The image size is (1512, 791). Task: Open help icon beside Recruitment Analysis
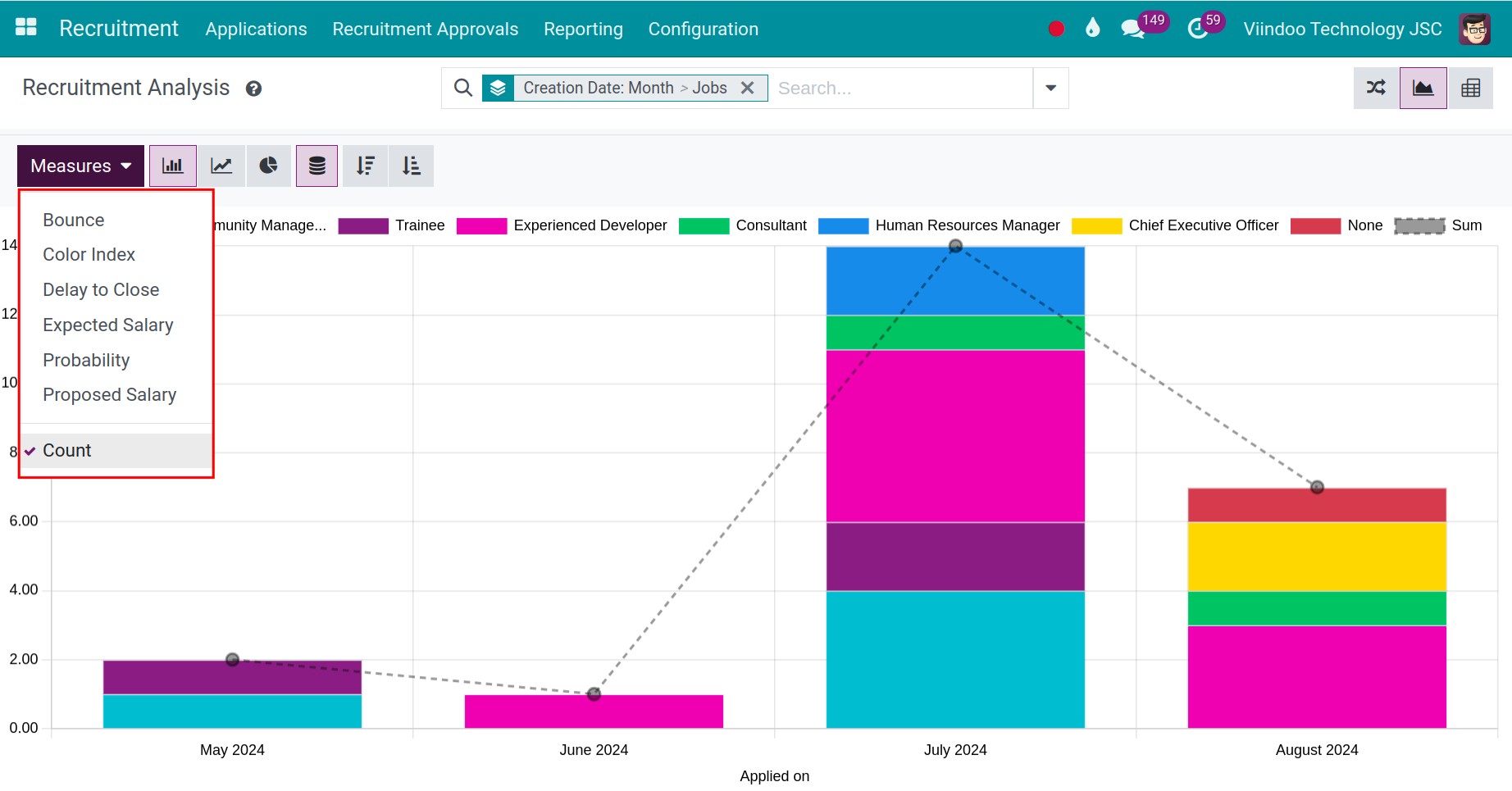click(x=254, y=89)
